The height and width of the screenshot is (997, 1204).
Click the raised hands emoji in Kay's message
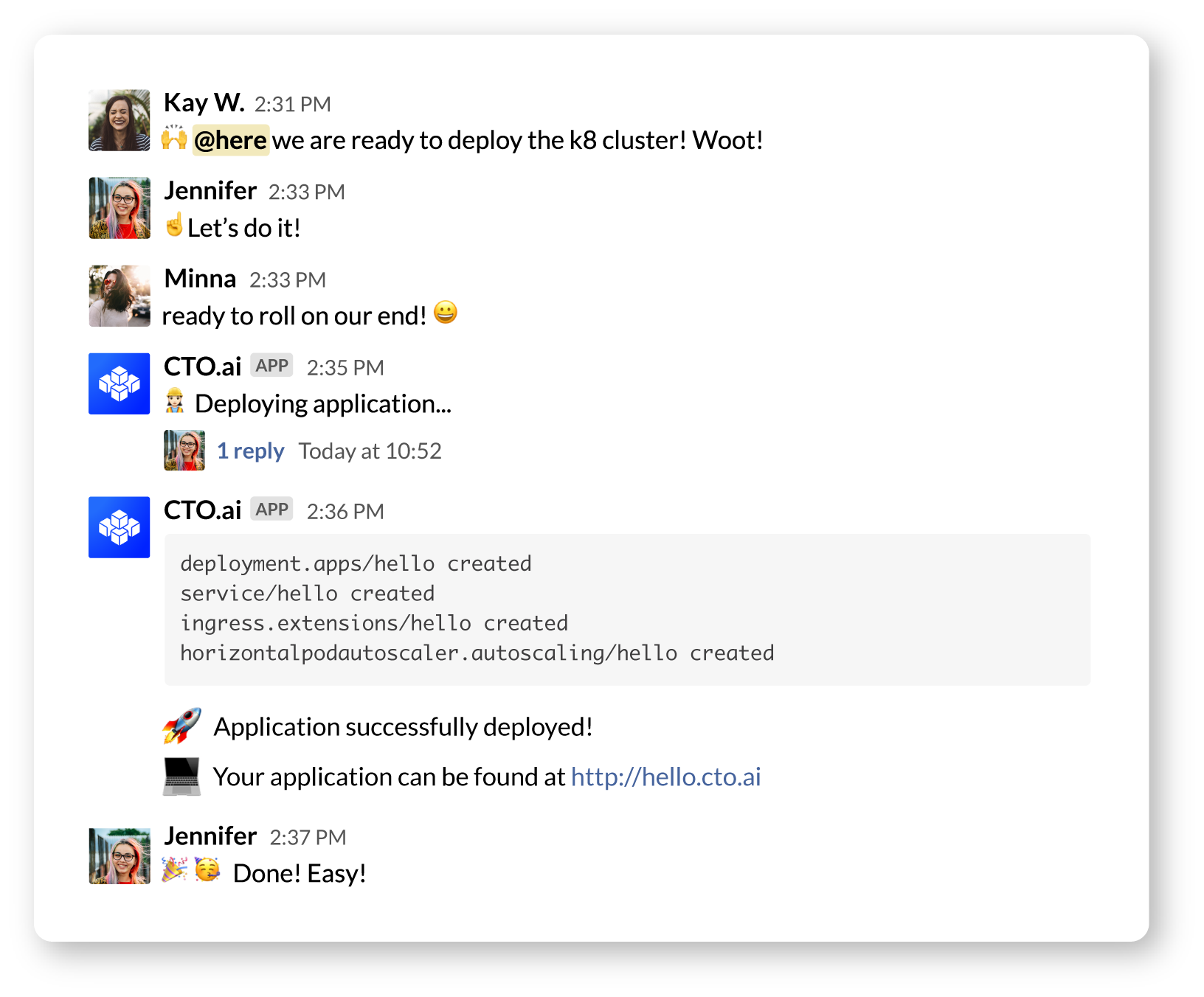coord(175,137)
